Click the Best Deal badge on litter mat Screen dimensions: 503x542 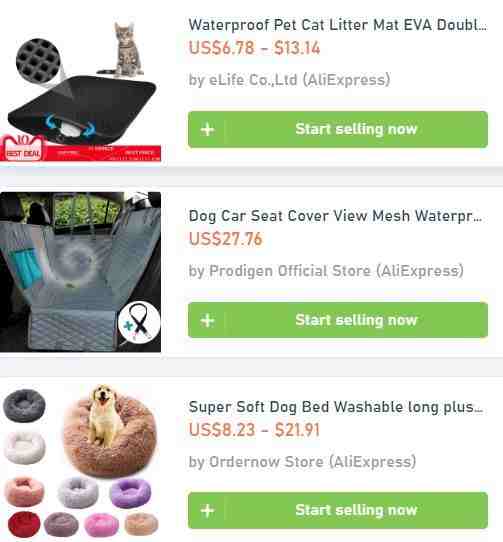[x=23, y=148]
